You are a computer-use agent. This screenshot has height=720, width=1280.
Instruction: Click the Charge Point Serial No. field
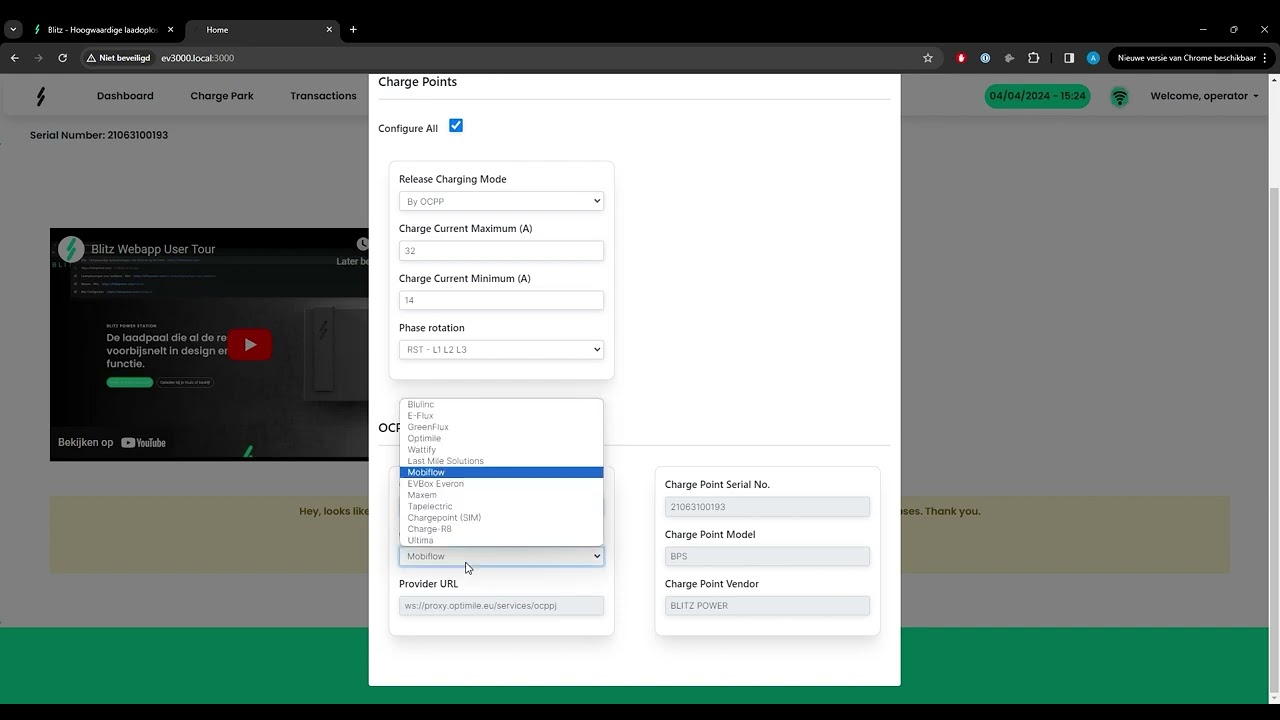point(767,507)
